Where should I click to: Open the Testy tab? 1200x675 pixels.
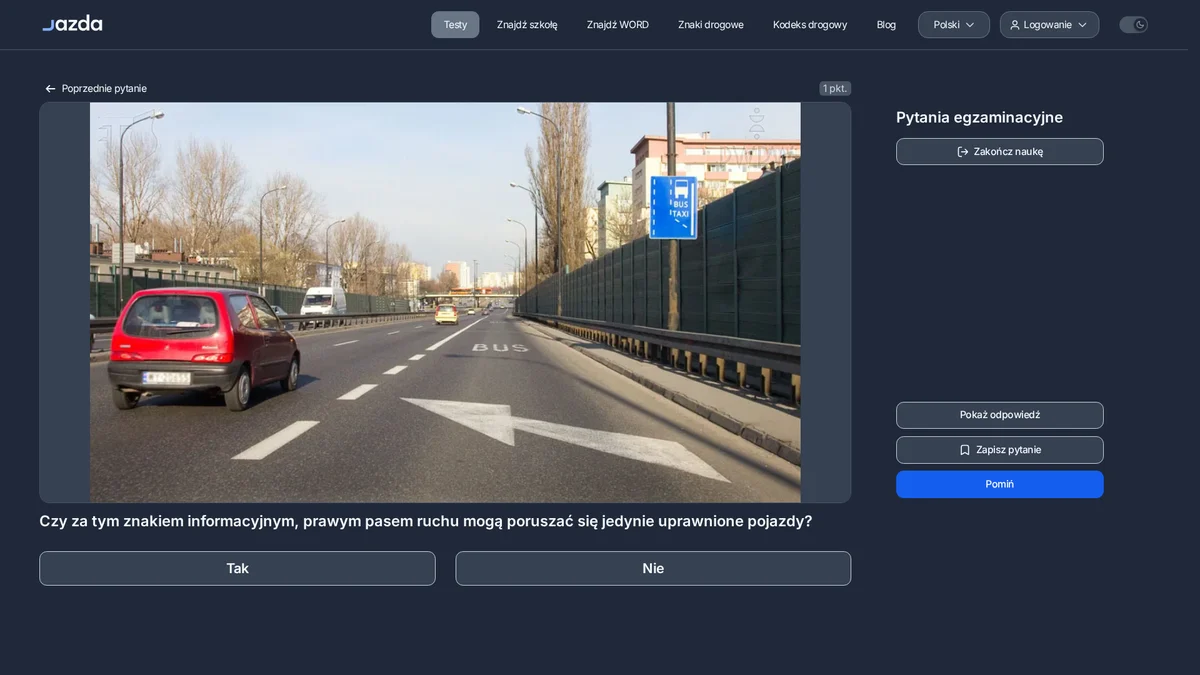(x=455, y=25)
